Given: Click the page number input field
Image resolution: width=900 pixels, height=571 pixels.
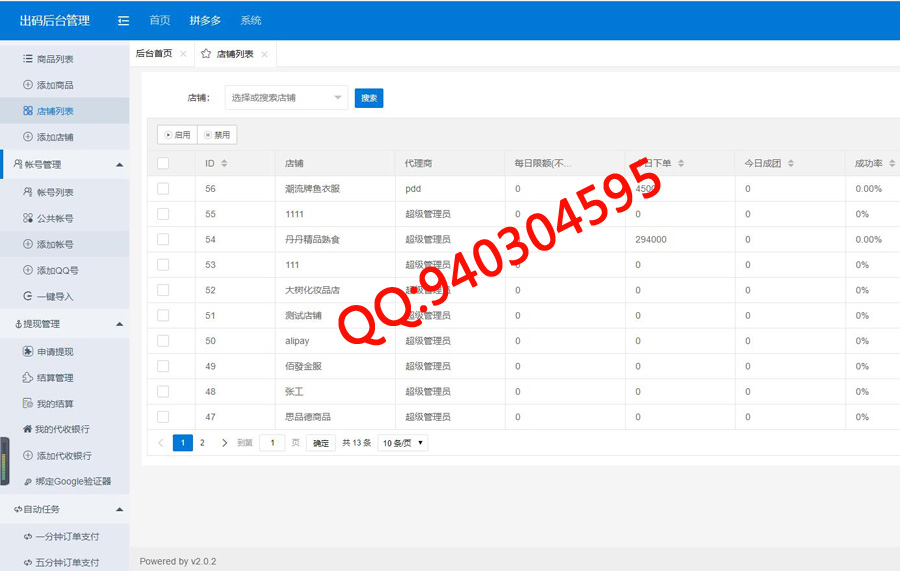Looking at the screenshot, I should 272,443.
